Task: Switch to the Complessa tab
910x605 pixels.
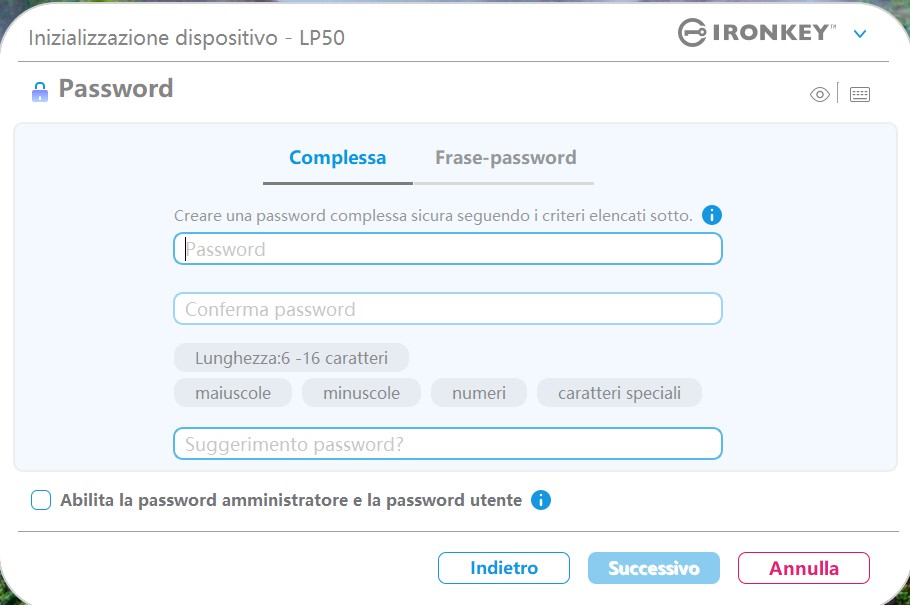Action: (x=337, y=157)
